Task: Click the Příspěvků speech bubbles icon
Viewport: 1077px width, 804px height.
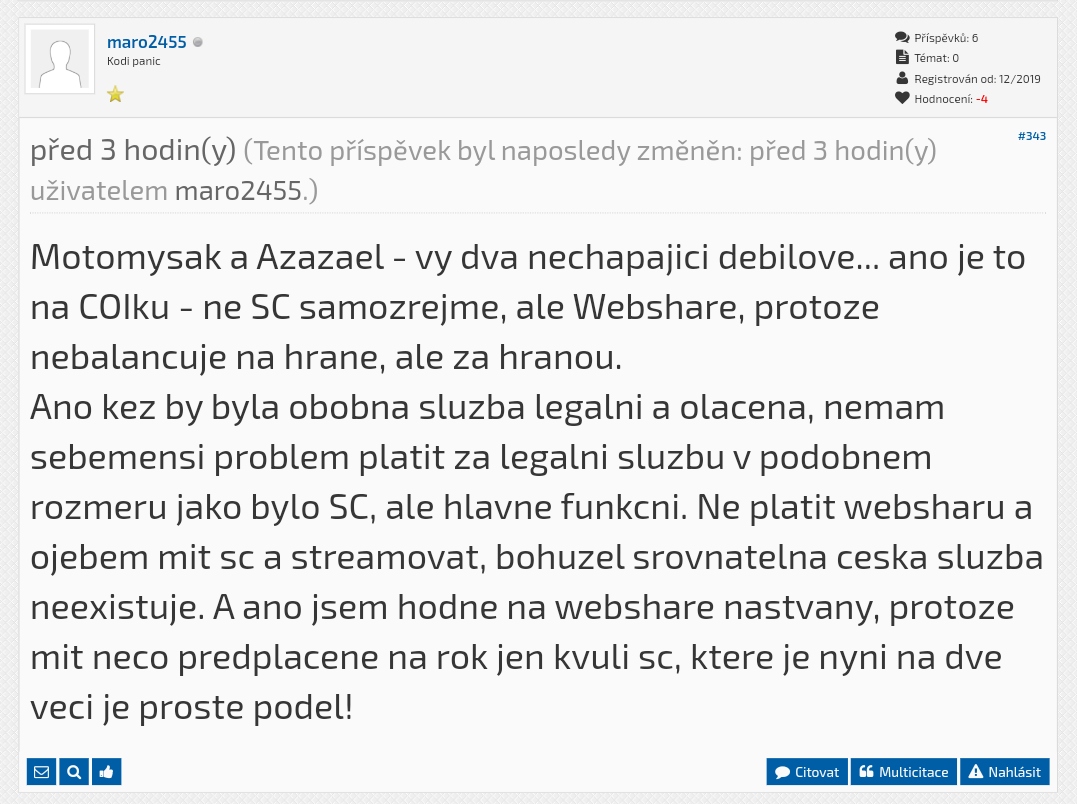Action: click(902, 38)
